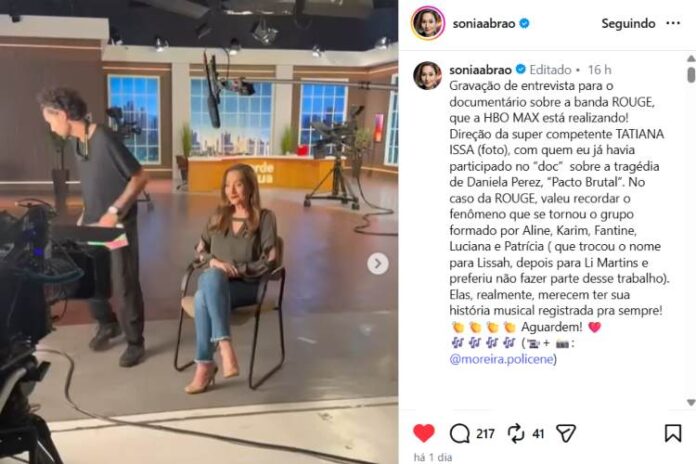Viewport: 696px width, 464px height.
Task: Share the post with the paper plane icon
Action: pyautogui.click(x=566, y=433)
